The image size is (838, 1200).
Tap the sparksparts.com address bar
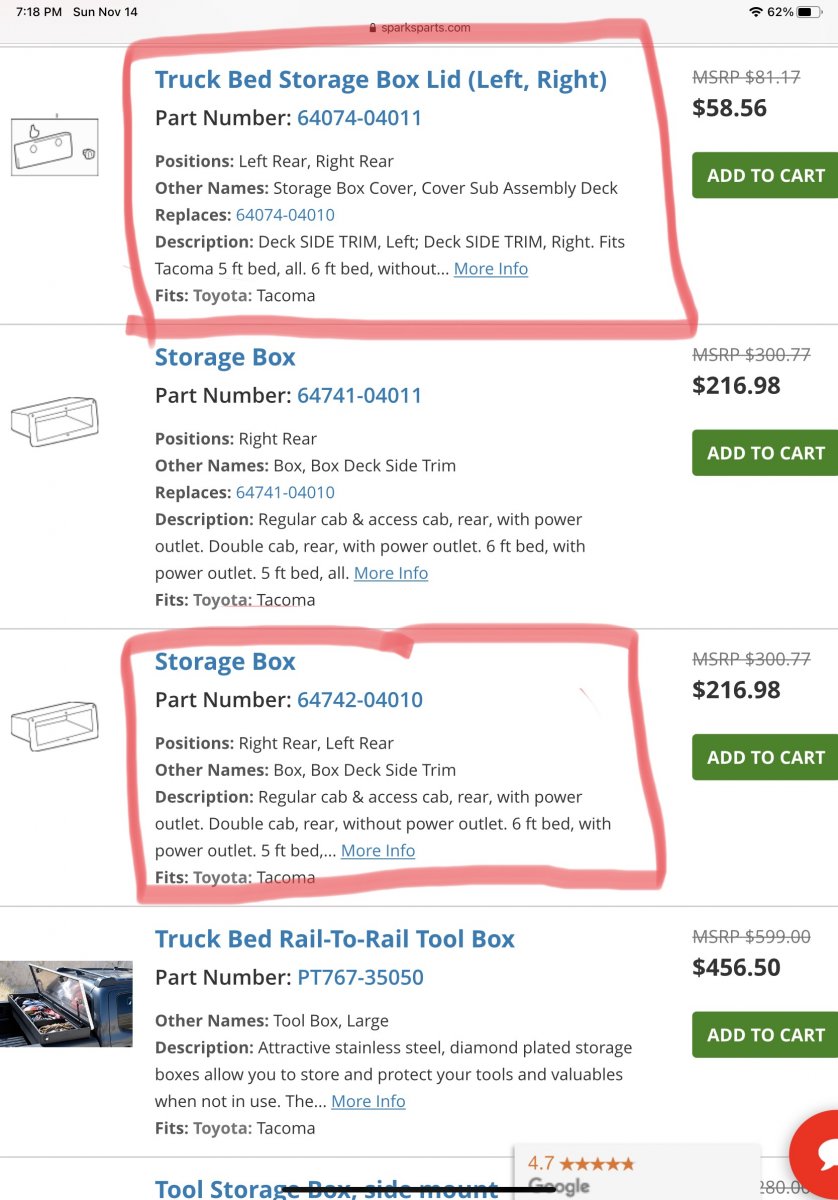pyautogui.click(x=419, y=28)
